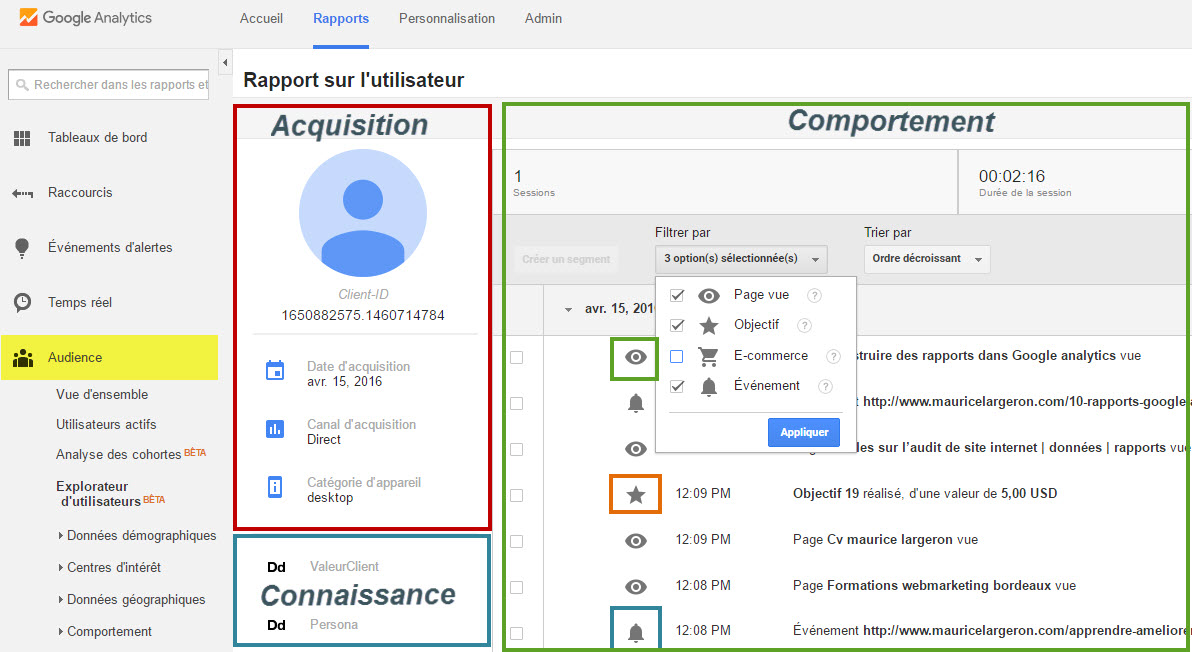The height and width of the screenshot is (652, 1192).
Task: Click the Dd icon next to ValeurClient
Action: (x=276, y=567)
